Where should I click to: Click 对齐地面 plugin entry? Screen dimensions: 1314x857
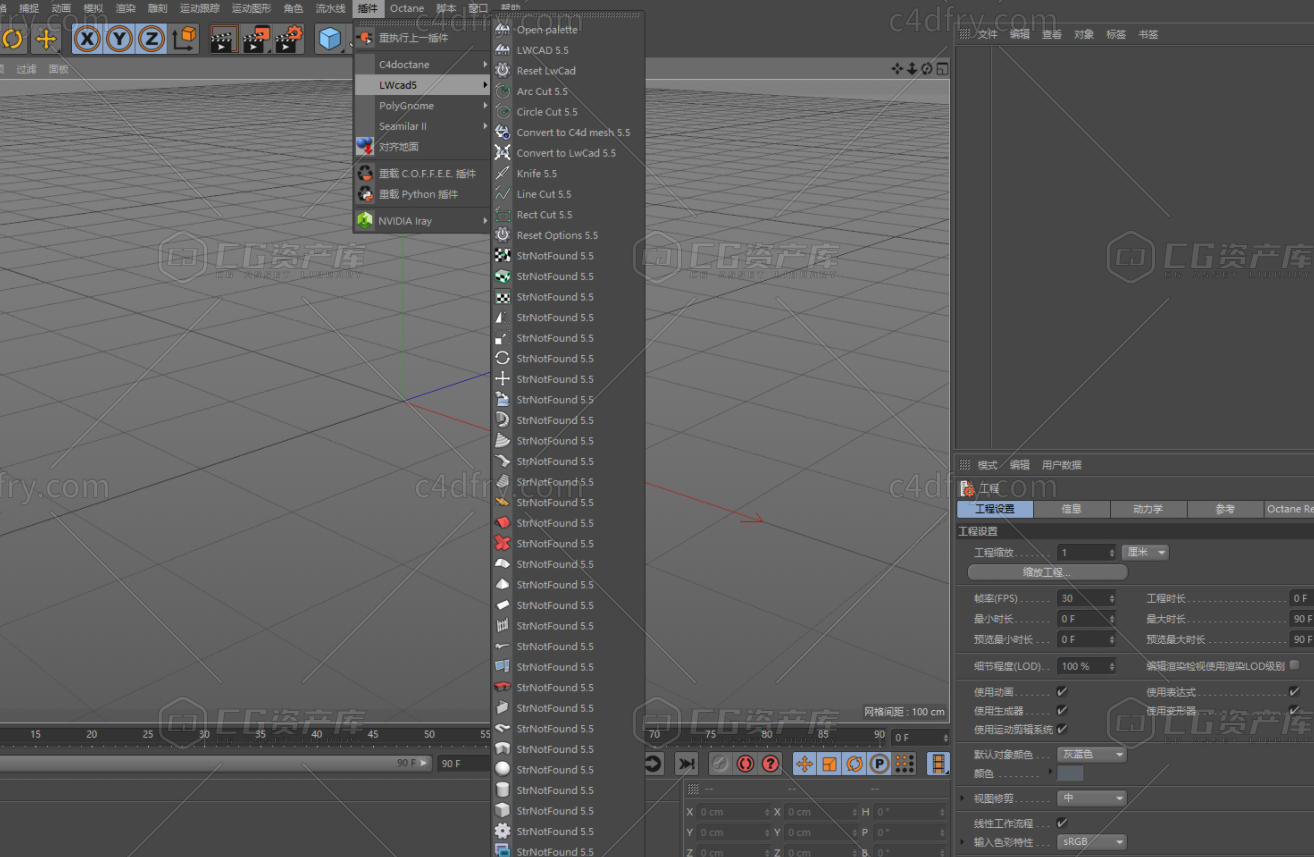pyautogui.click(x=422, y=147)
